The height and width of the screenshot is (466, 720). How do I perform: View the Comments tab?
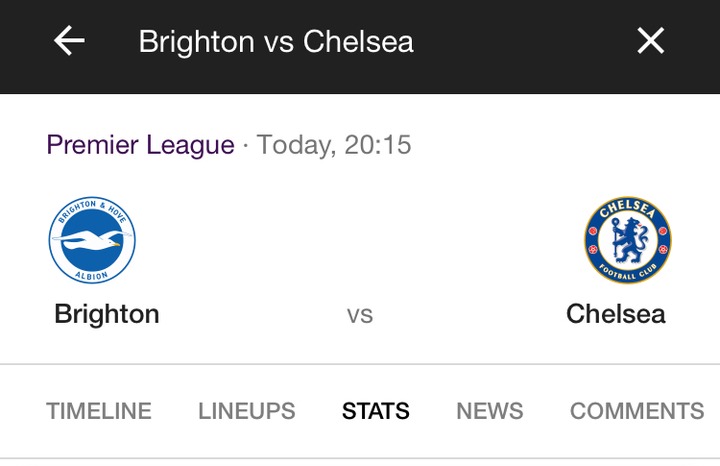pos(637,411)
